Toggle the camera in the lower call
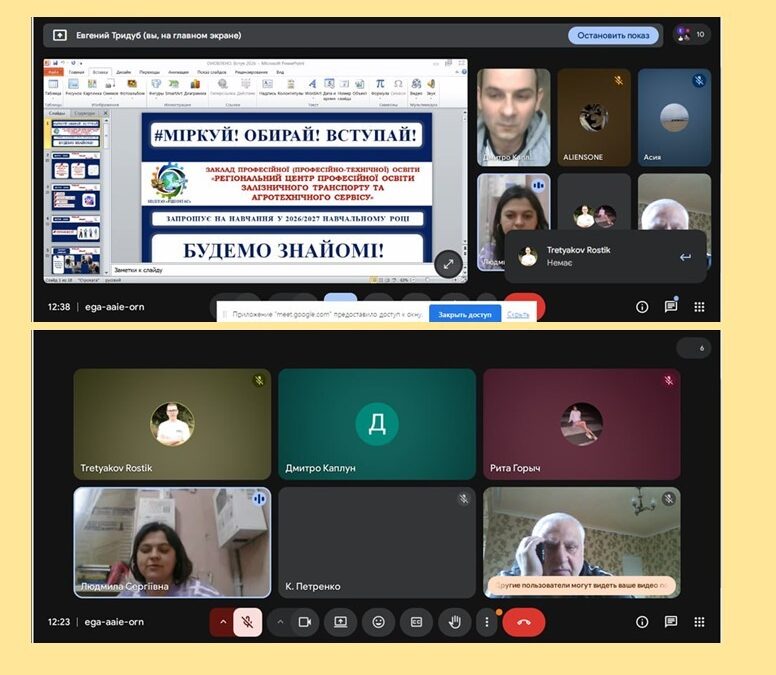776x675 pixels. point(305,622)
